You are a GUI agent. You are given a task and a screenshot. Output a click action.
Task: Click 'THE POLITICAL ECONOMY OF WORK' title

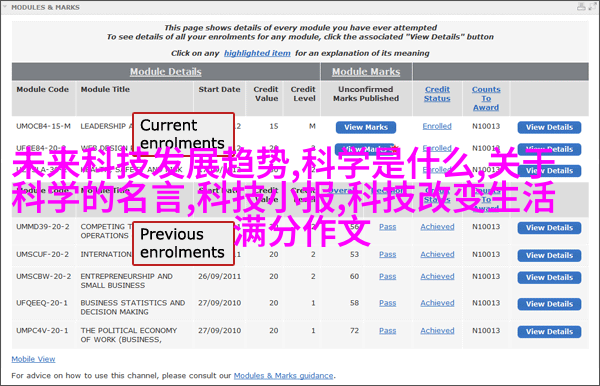129,335
